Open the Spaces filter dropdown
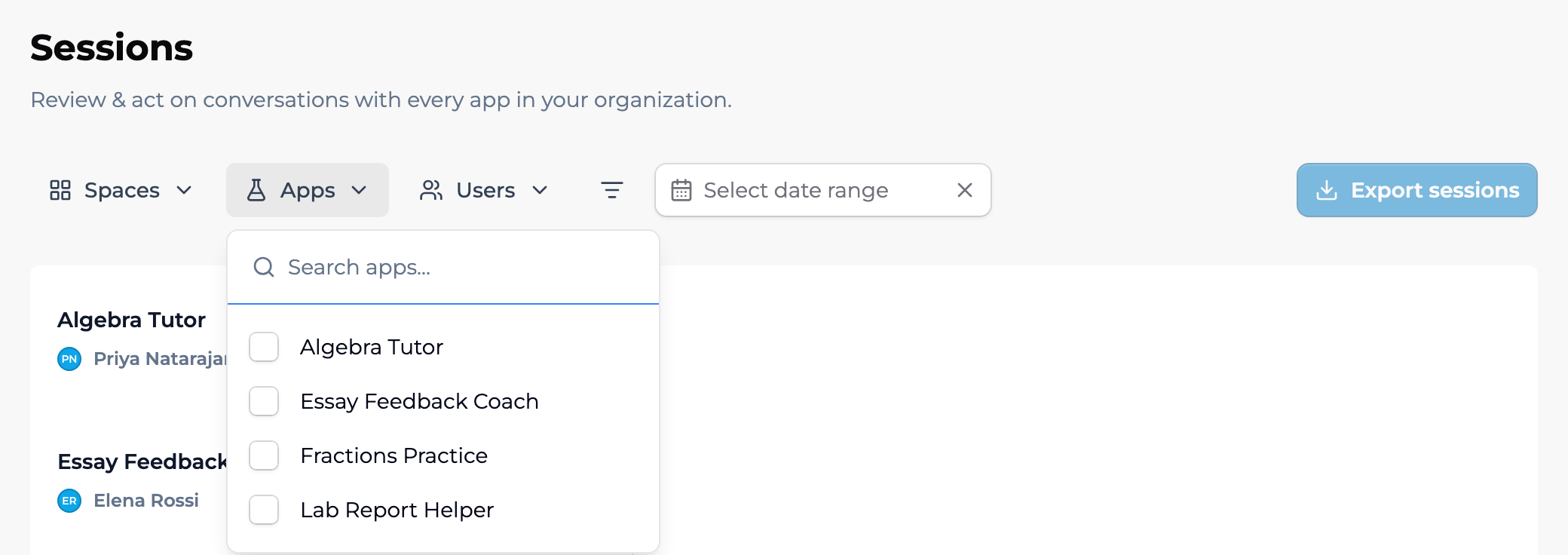1568x555 pixels. click(x=121, y=190)
